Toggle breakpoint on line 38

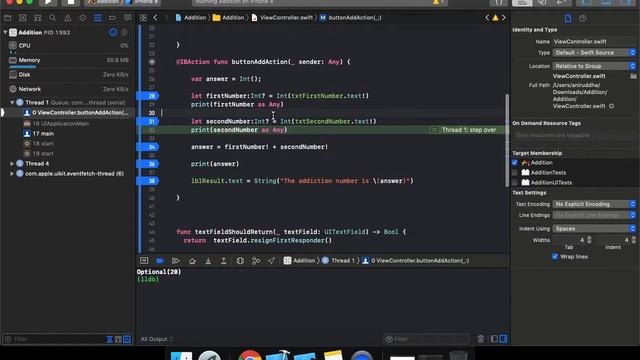point(148,181)
